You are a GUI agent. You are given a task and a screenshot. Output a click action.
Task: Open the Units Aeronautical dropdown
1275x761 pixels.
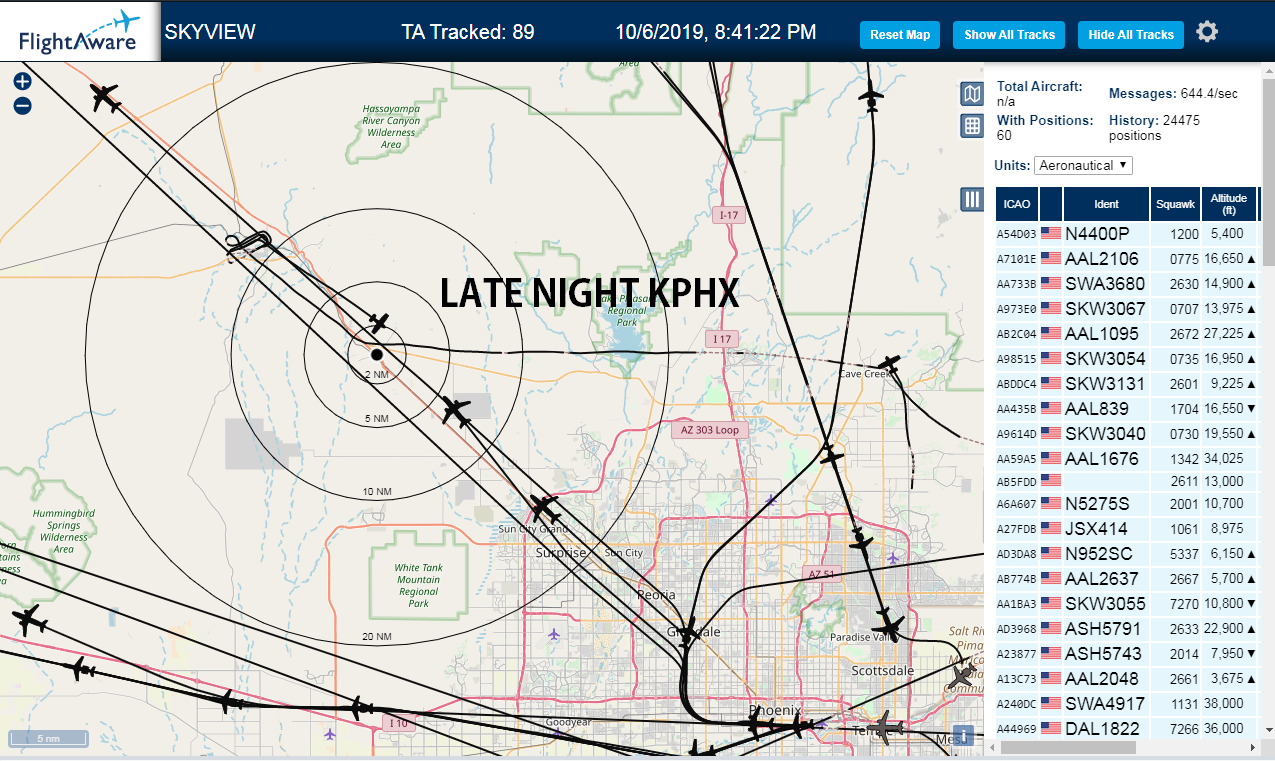click(x=1083, y=165)
